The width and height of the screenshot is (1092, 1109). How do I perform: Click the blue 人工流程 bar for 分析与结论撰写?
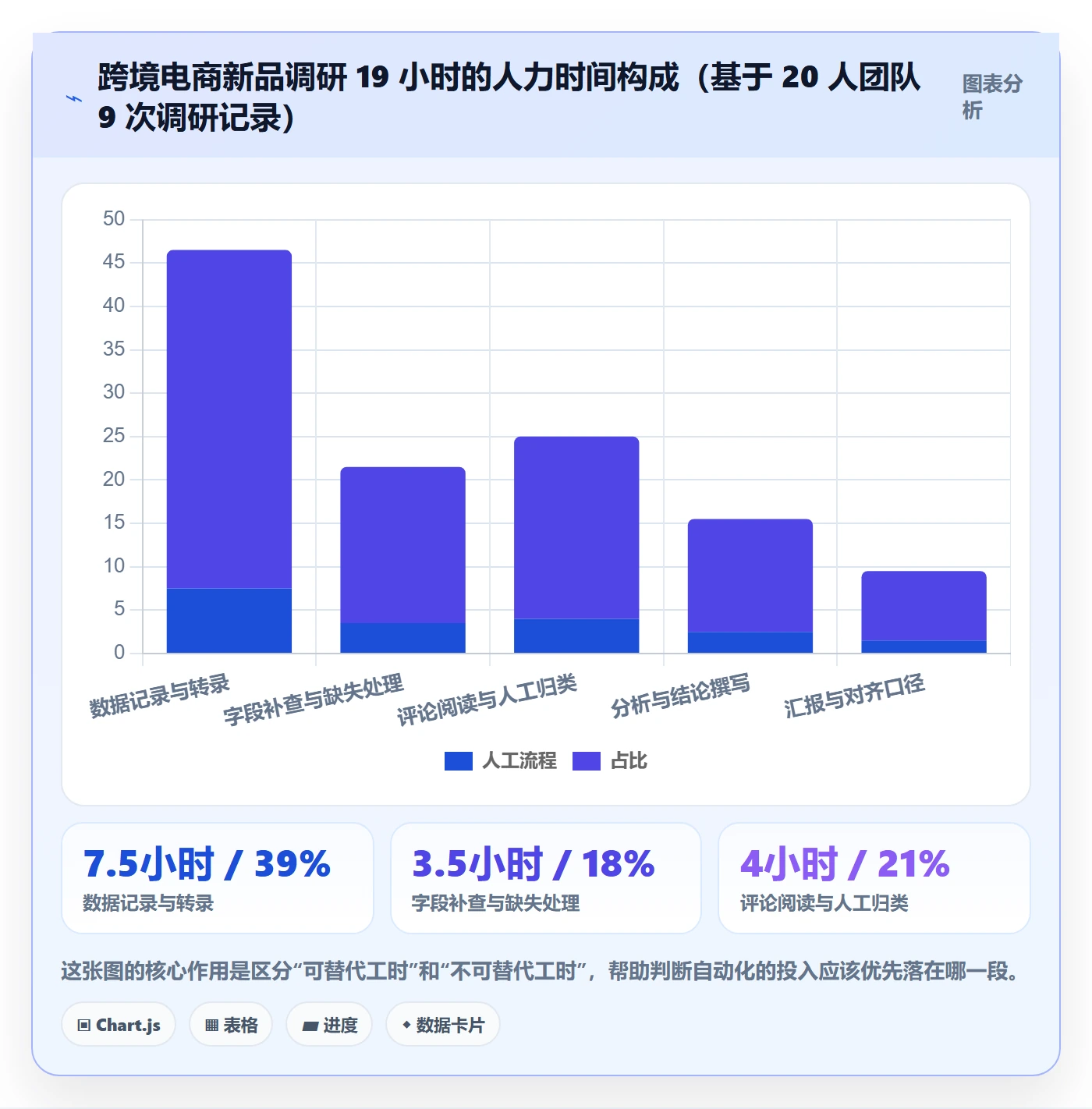(750, 643)
